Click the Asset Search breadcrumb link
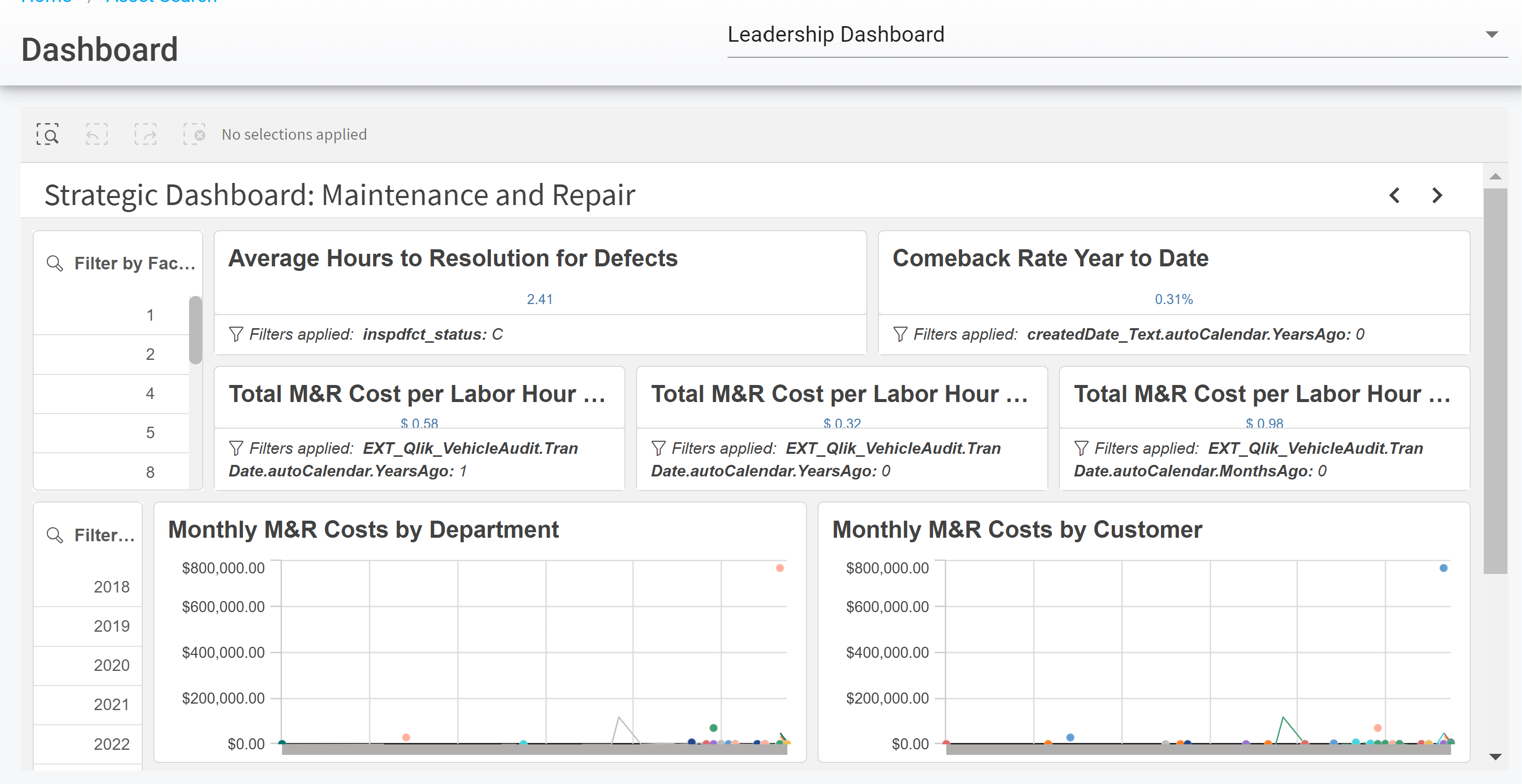 coord(161,2)
